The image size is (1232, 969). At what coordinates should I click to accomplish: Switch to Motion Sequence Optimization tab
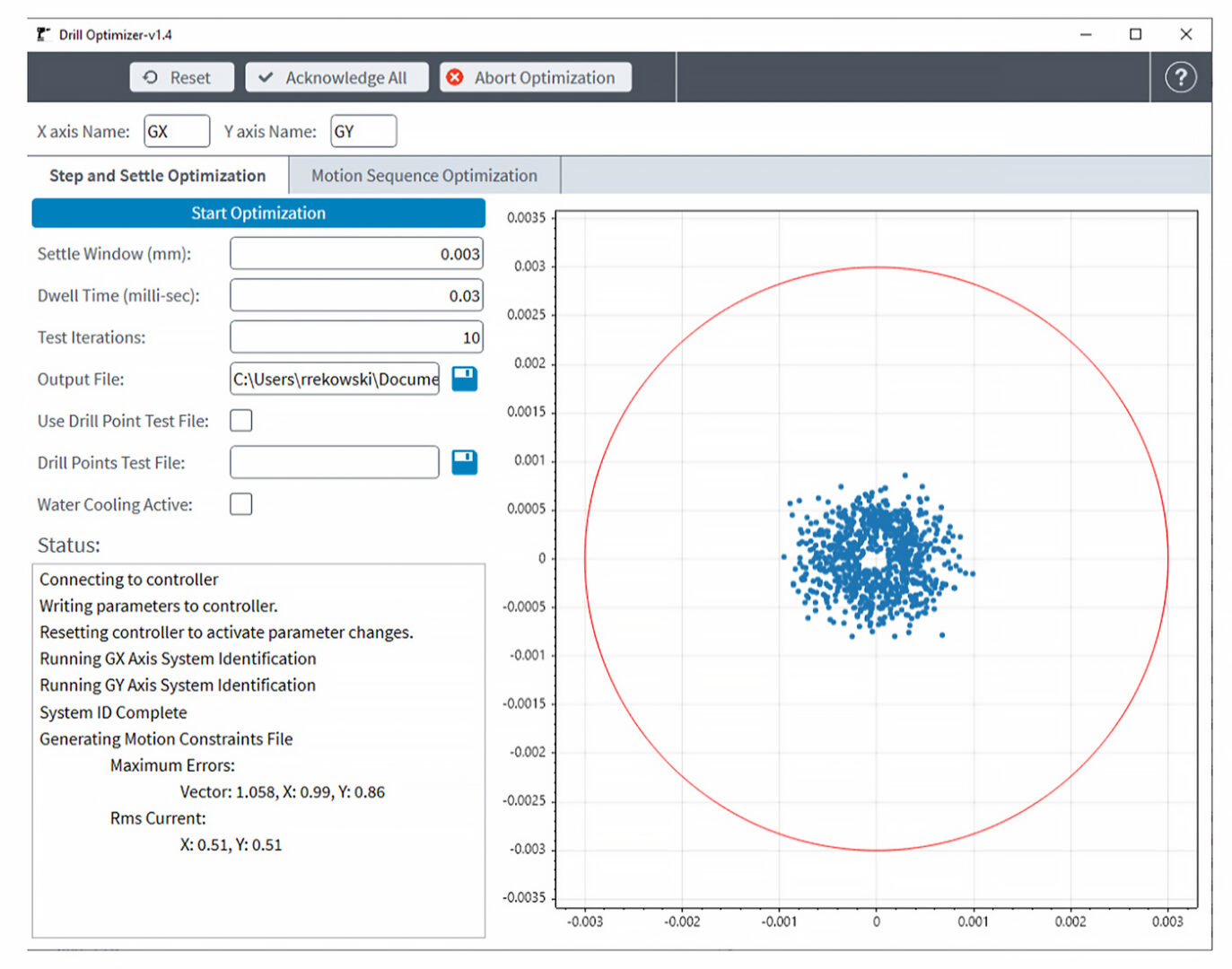pos(424,175)
